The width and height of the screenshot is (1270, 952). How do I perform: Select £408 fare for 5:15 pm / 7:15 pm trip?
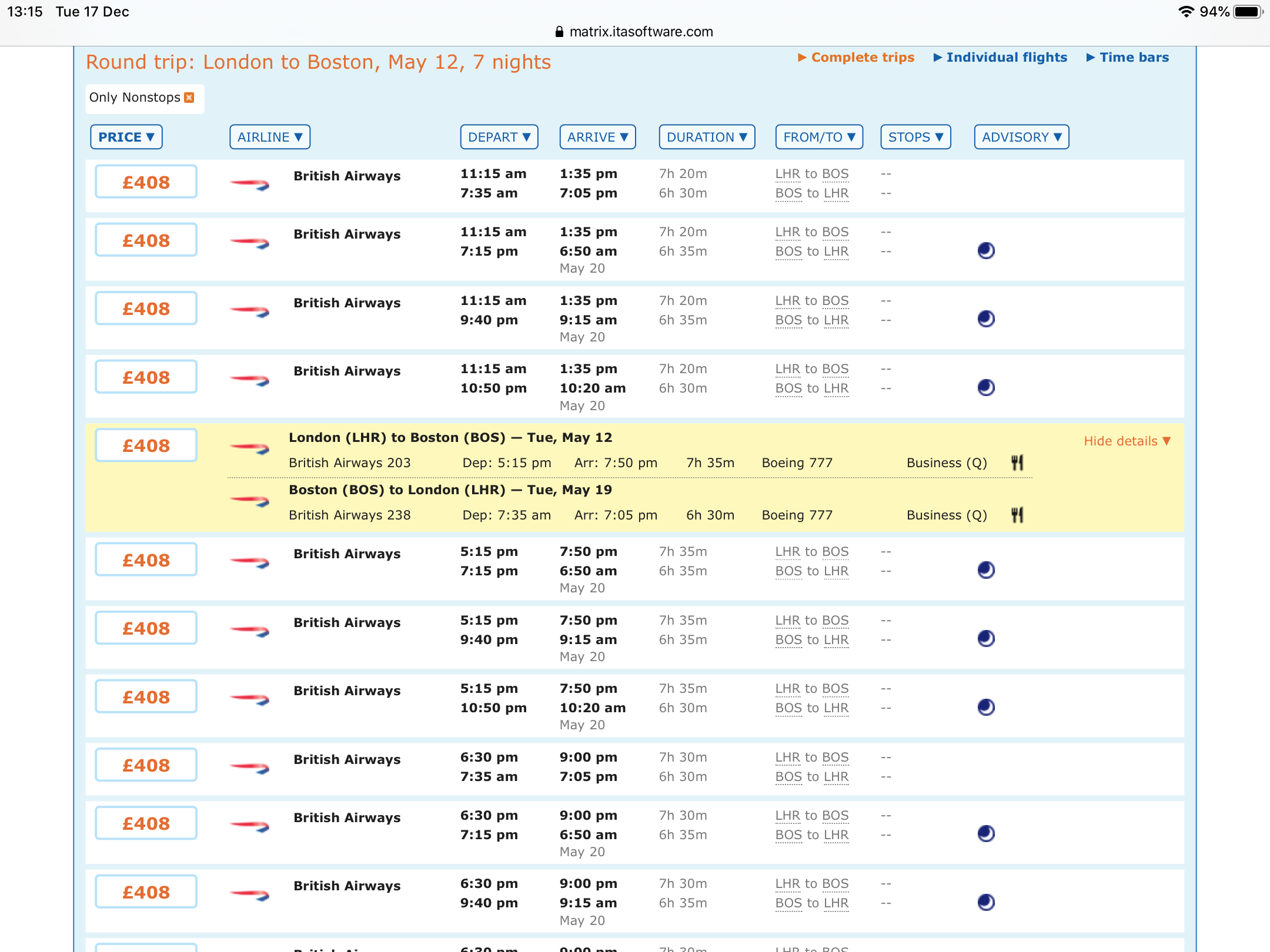coord(146,559)
